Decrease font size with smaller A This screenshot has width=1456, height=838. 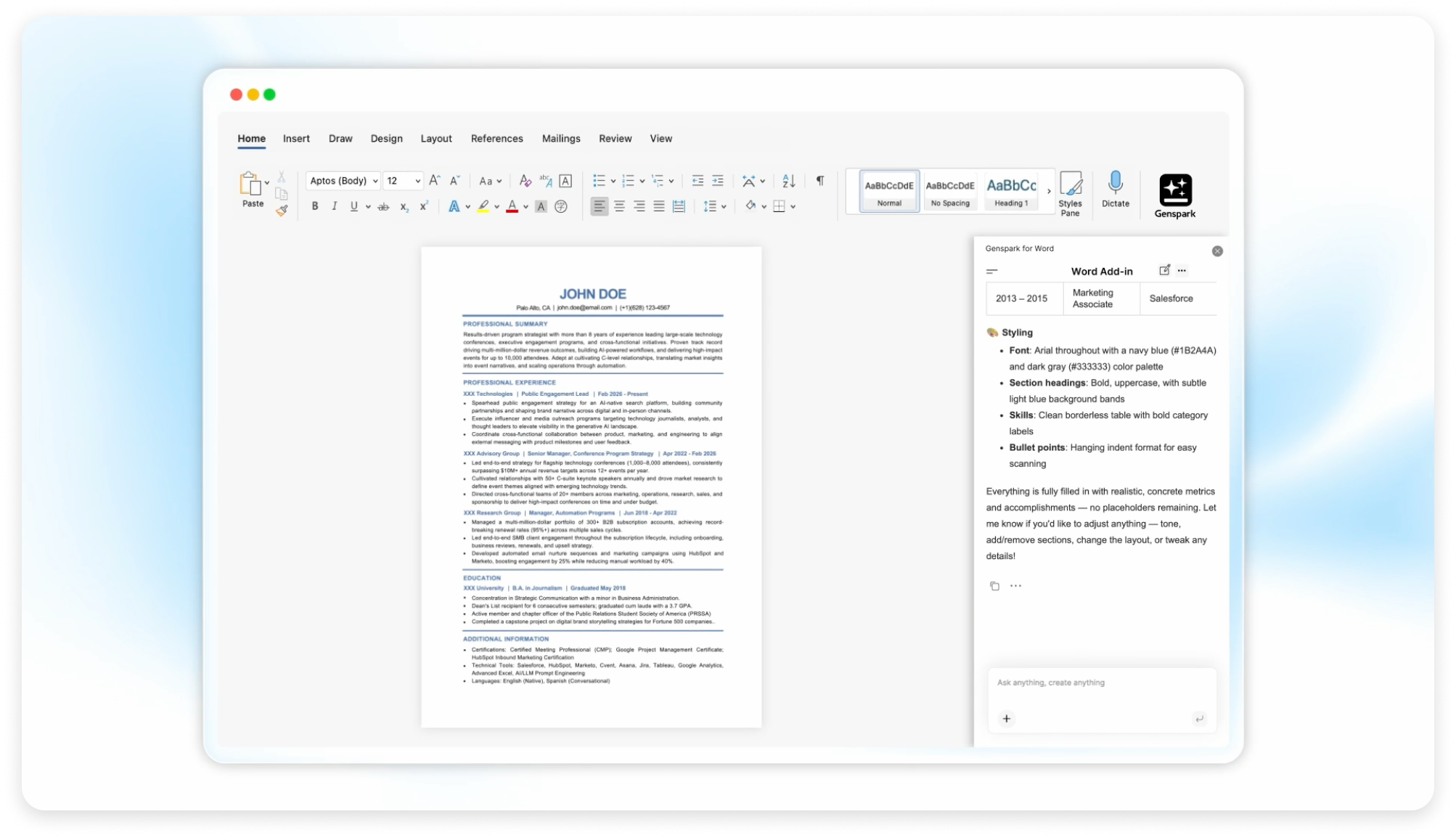455,181
